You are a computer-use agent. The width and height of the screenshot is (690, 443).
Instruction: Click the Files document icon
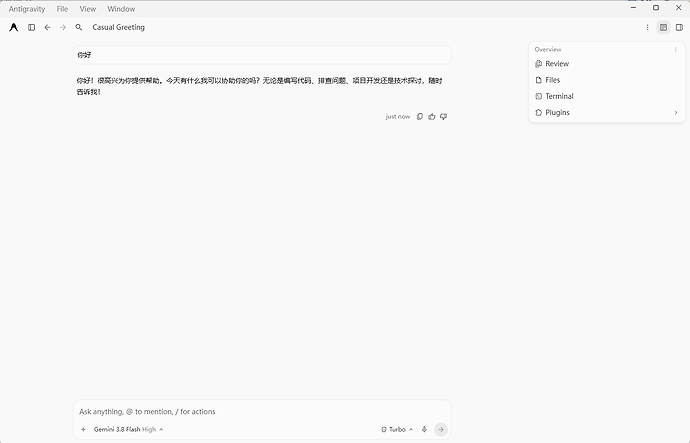538,80
